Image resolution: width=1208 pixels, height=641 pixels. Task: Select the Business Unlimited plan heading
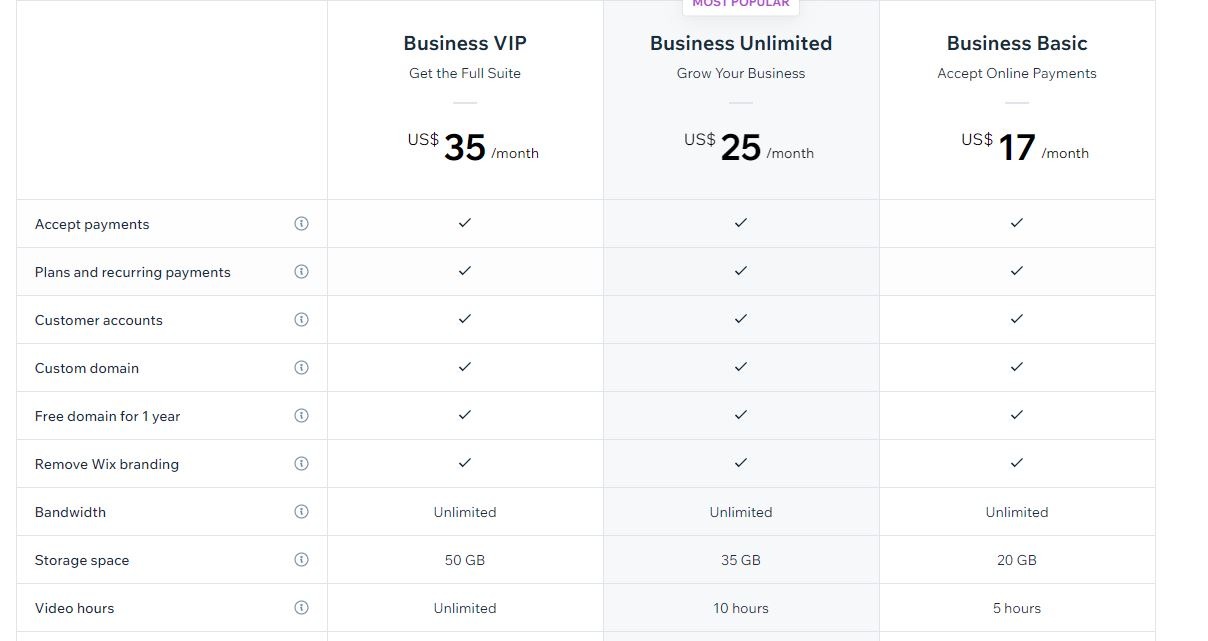click(x=741, y=43)
